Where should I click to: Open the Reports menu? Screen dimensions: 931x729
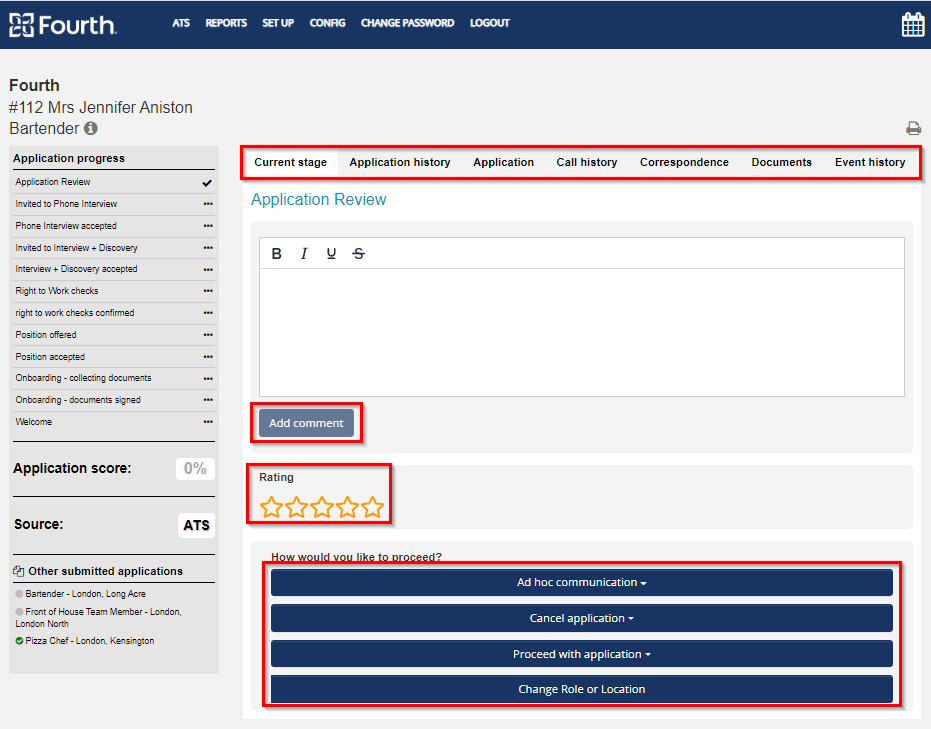[x=226, y=23]
